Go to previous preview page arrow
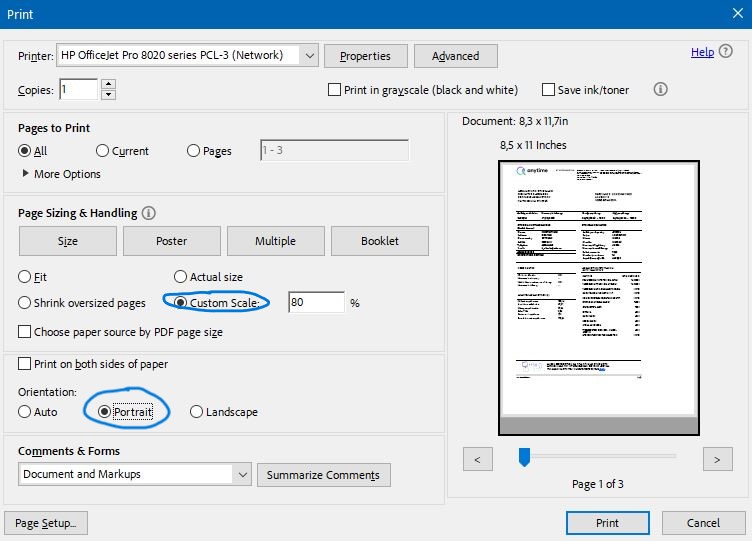Image resolution: width=752 pixels, height=541 pixels. pyautogui.click(x=478, y=459)
